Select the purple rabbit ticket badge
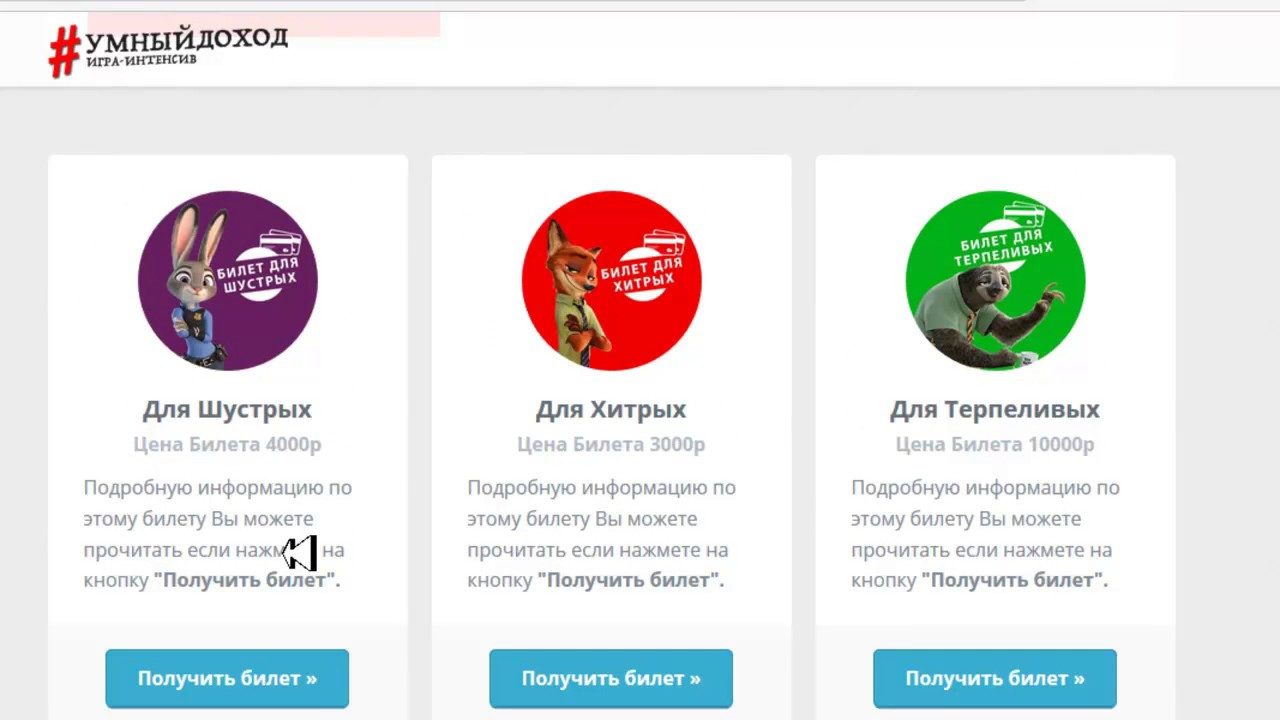The image size is (1280, 720). coord(228,281)
